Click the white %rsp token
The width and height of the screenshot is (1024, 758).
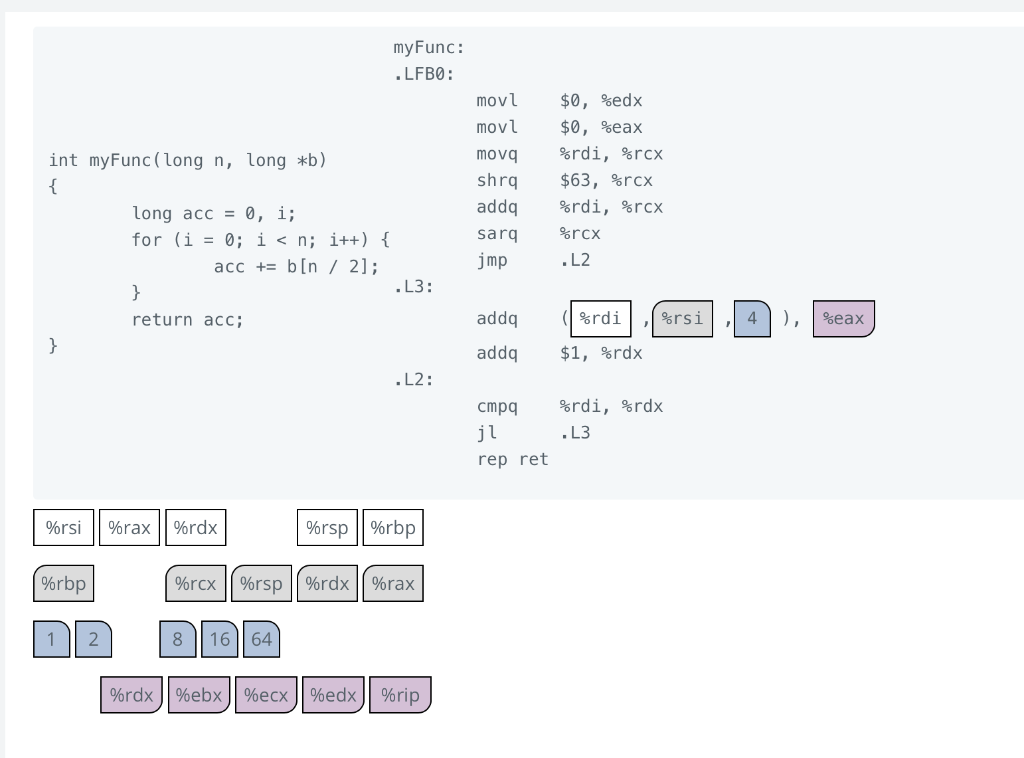[x=327, y=527]
